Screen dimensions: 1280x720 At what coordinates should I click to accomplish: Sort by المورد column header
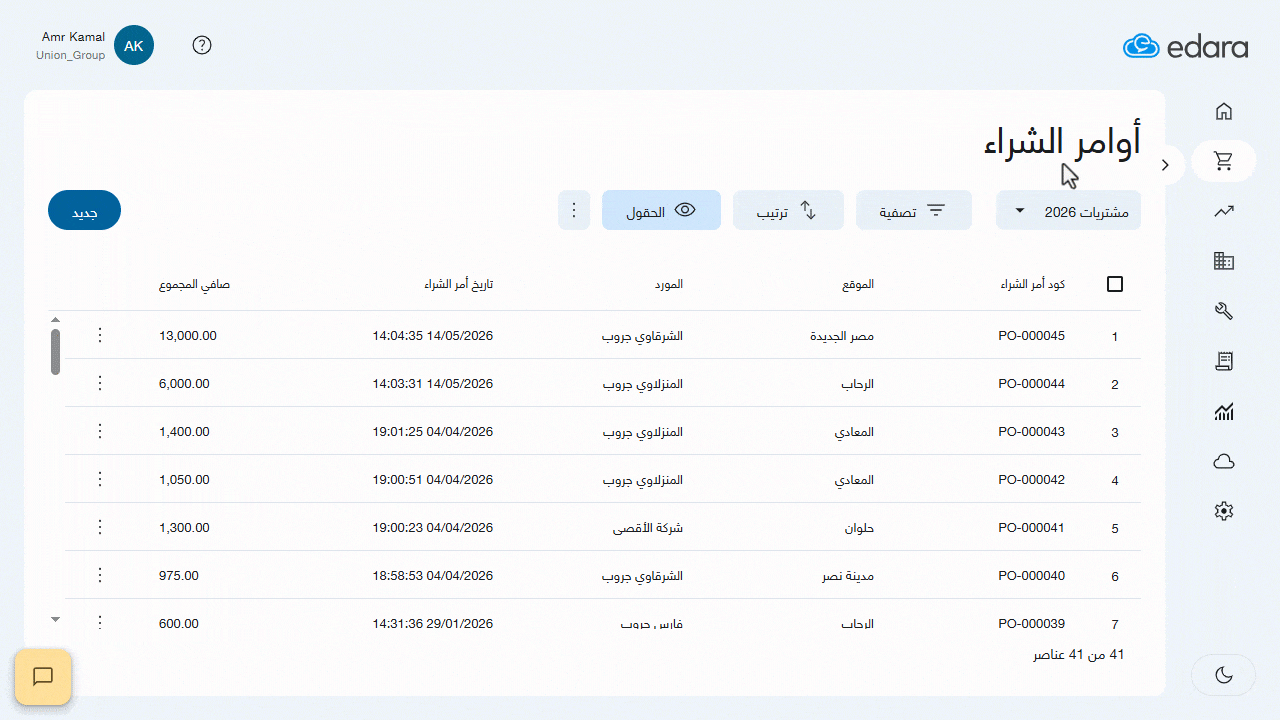pos(669,284)
